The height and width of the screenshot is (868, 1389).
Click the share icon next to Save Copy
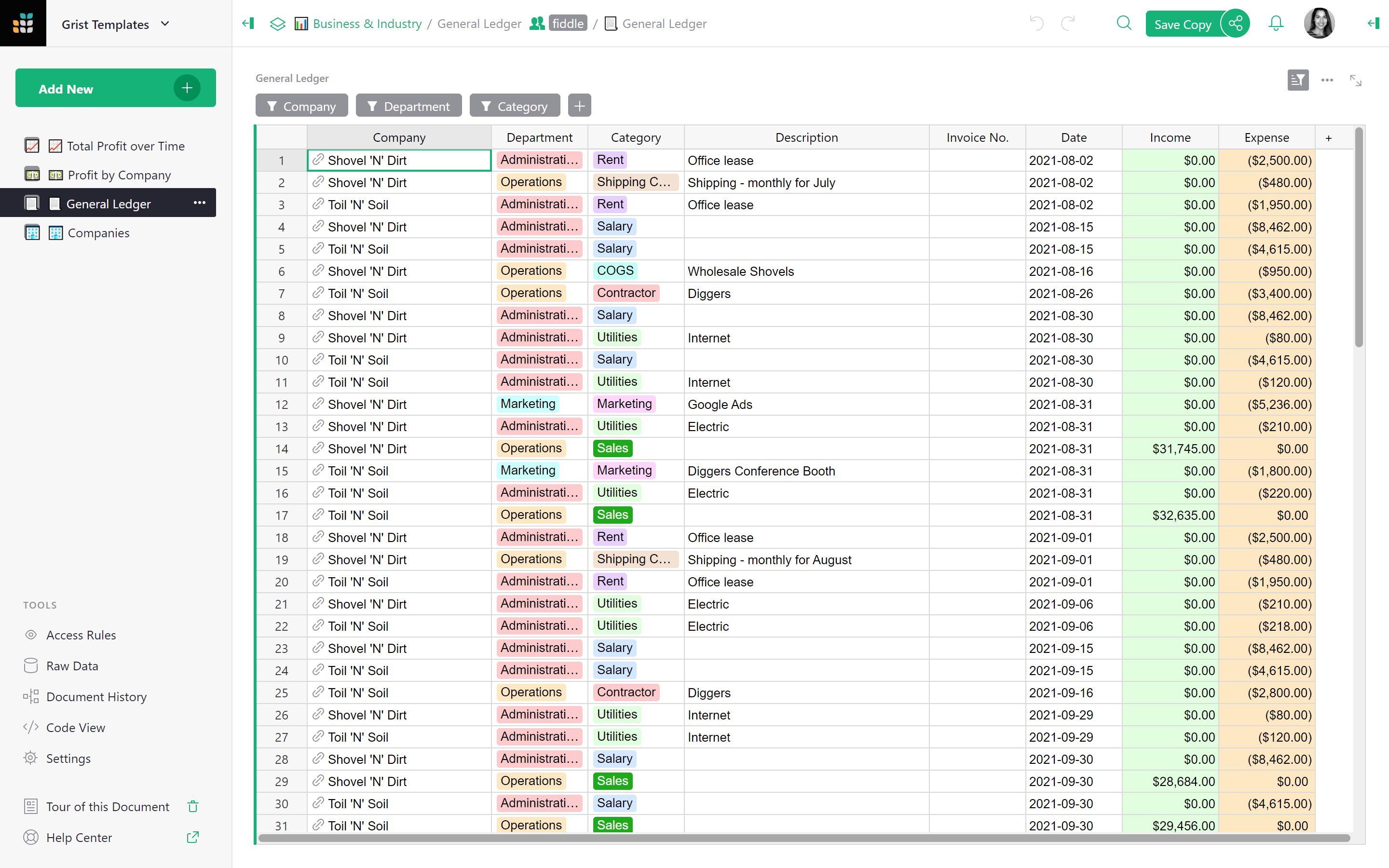click(x=1235, y=24)
